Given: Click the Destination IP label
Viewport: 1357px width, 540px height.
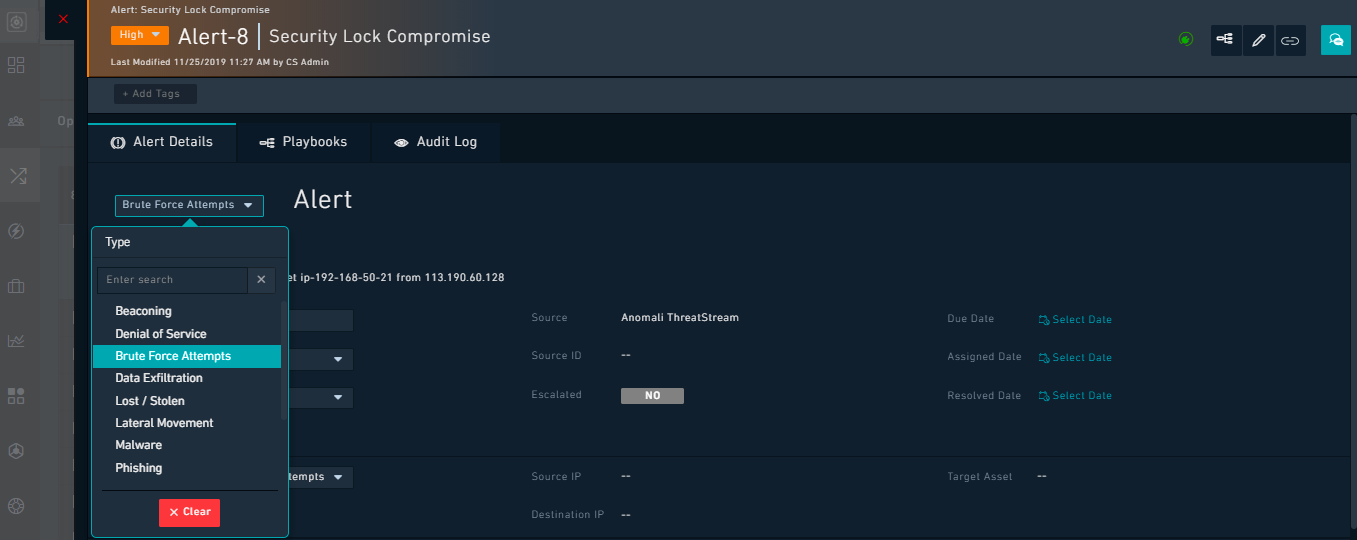Looking at the screenshot, I should (568, 515).
